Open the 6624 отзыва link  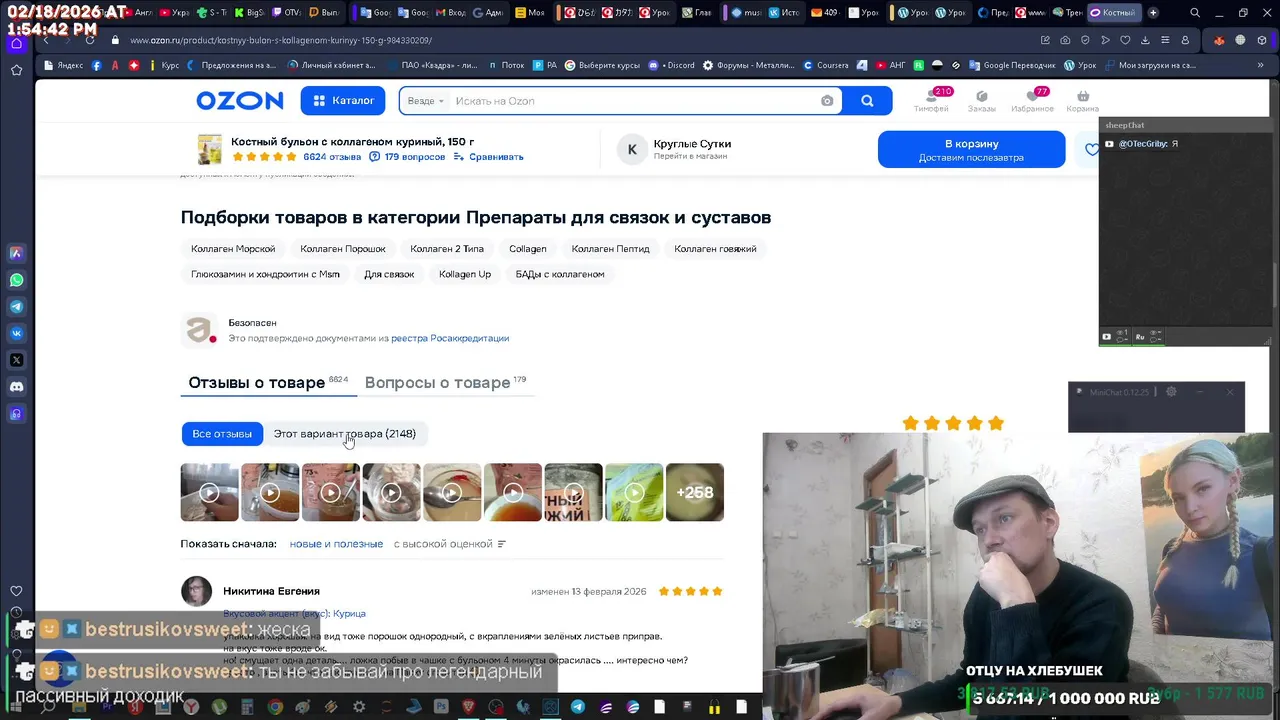pos(332,157)
